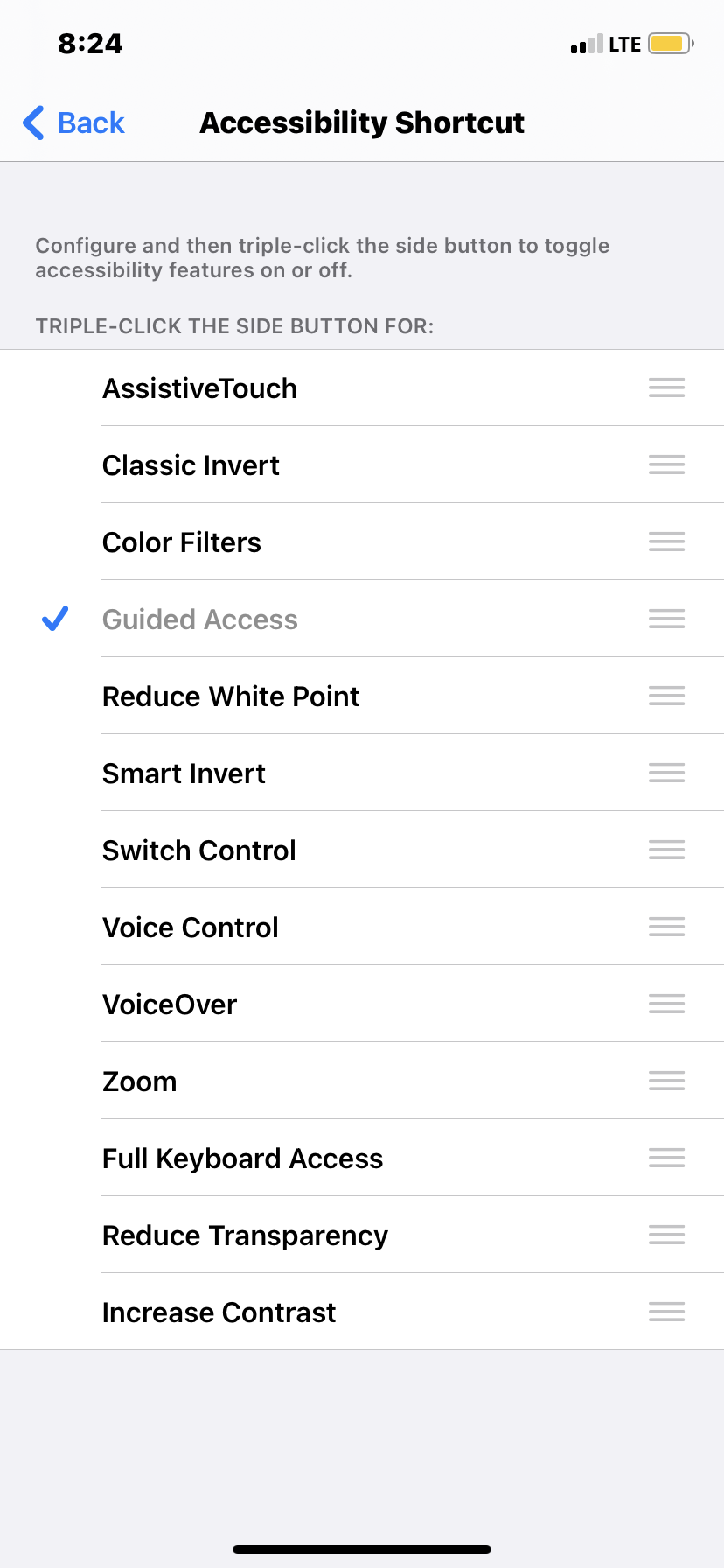Tap the reorder handle beside Smart Invert
The height and width of the screenshot is (1568, 724).
[666, 773]
